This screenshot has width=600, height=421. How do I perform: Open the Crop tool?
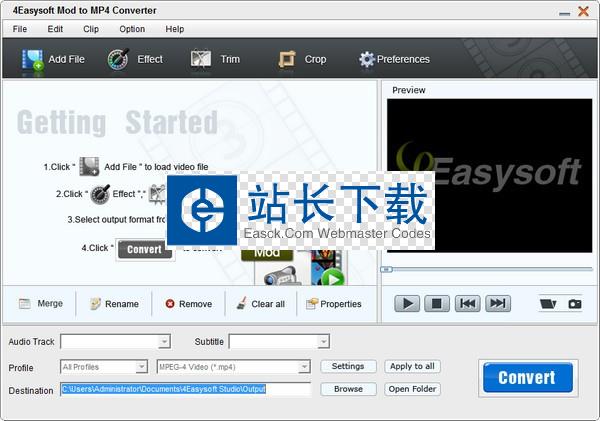click(x=289, y=59)
